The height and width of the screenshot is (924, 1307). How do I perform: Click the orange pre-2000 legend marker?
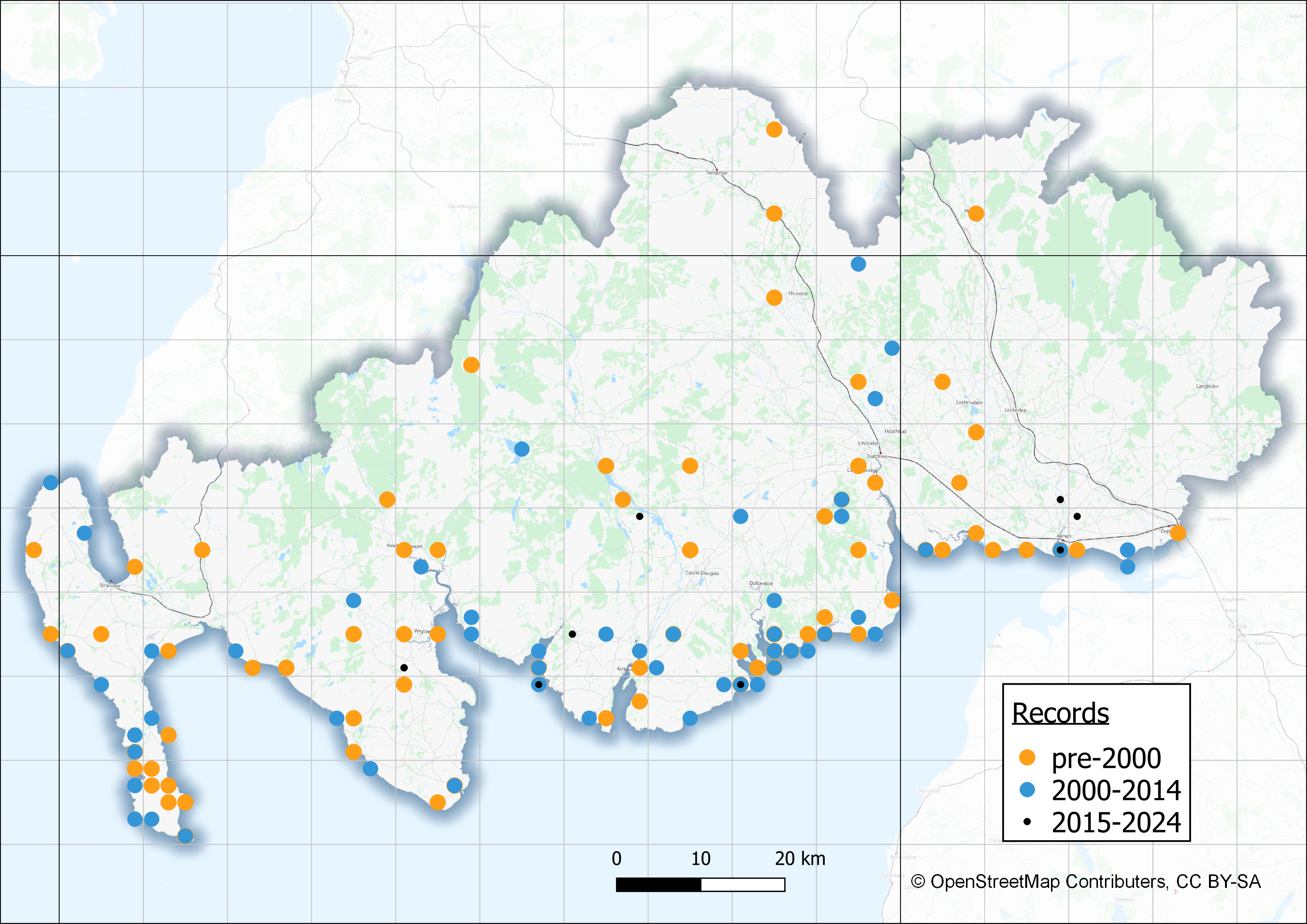click(1027, 757)
